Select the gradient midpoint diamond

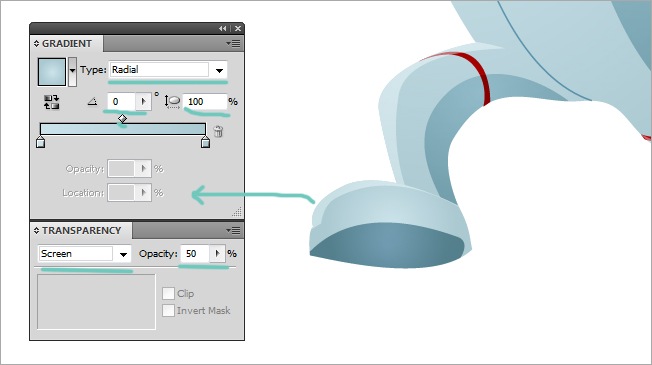coord(122,119)
